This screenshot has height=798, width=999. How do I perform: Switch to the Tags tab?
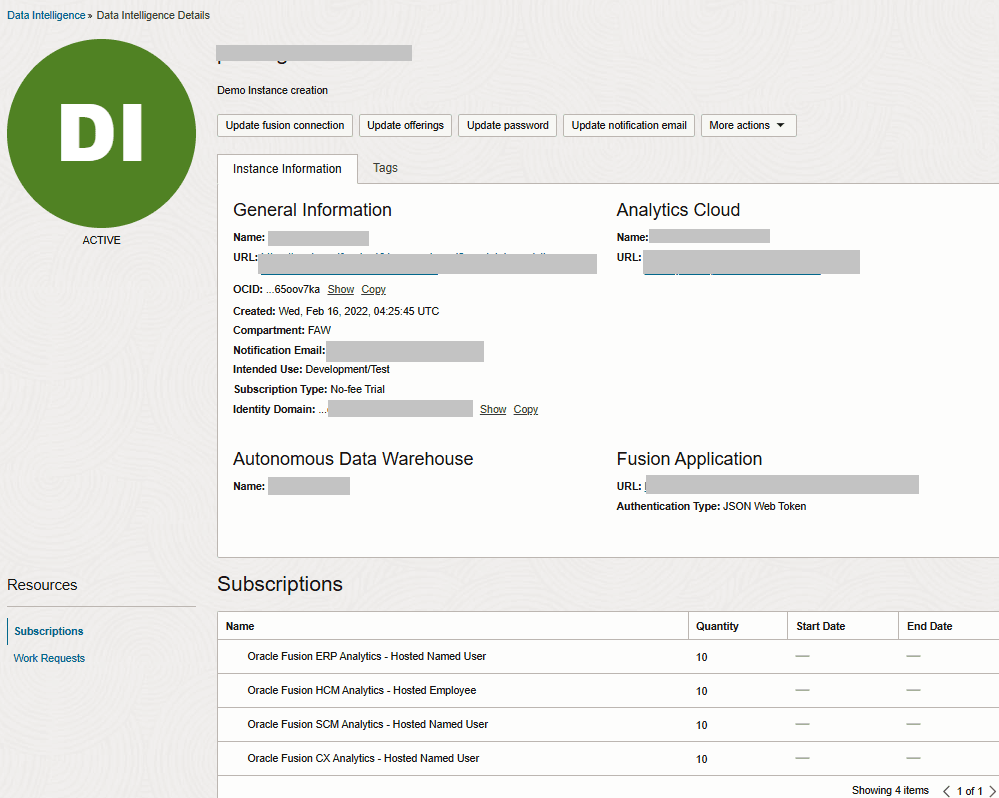point(385,168)
